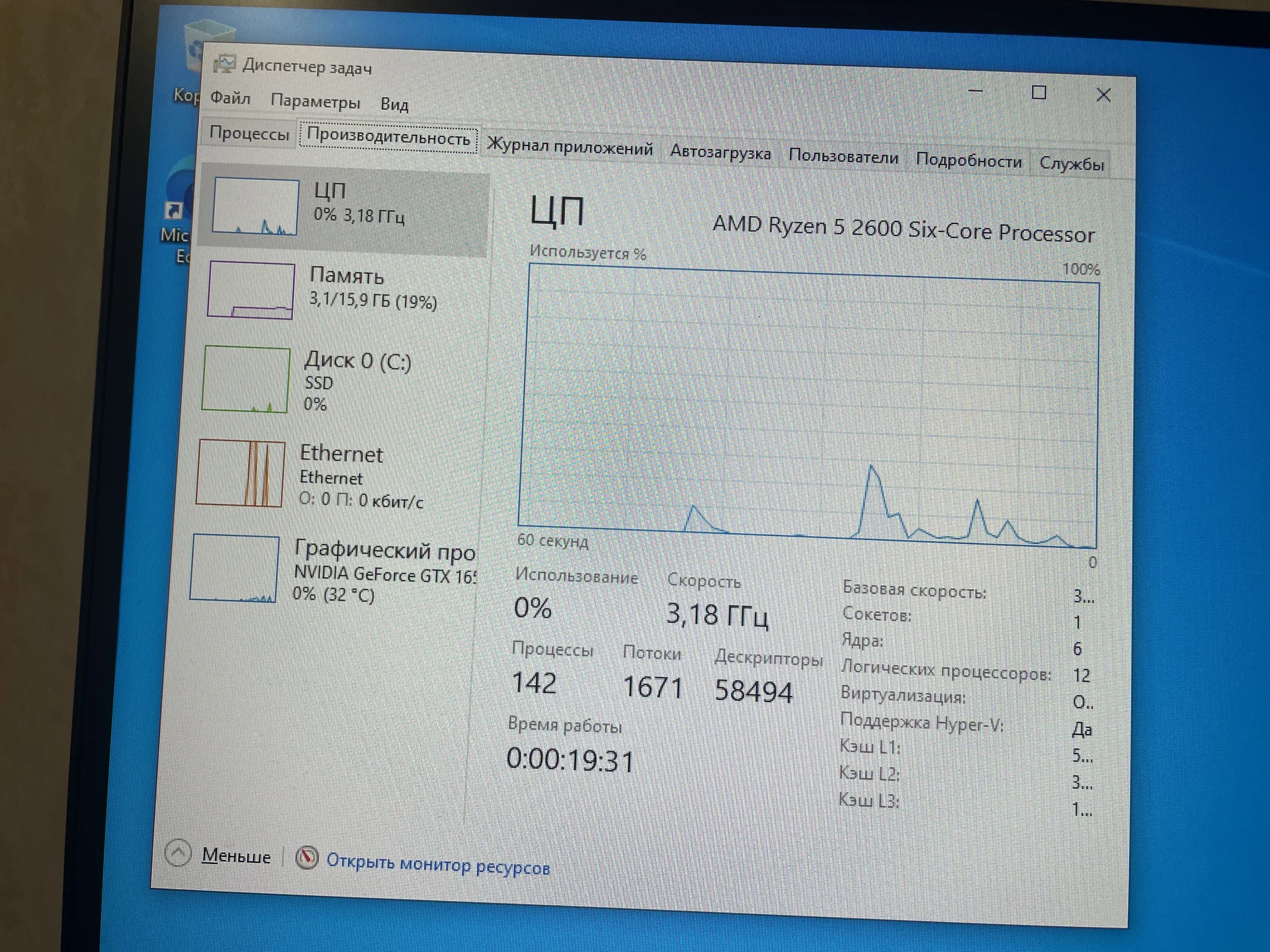
Task: Click the uptime value 0:00:19:31
Action: pyautogui.click(x=570, y=760)
